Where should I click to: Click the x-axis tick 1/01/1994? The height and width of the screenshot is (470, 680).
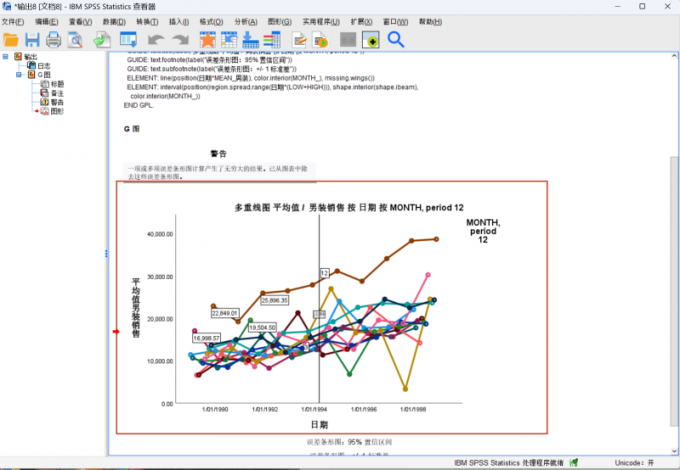(x=314, y=409)
